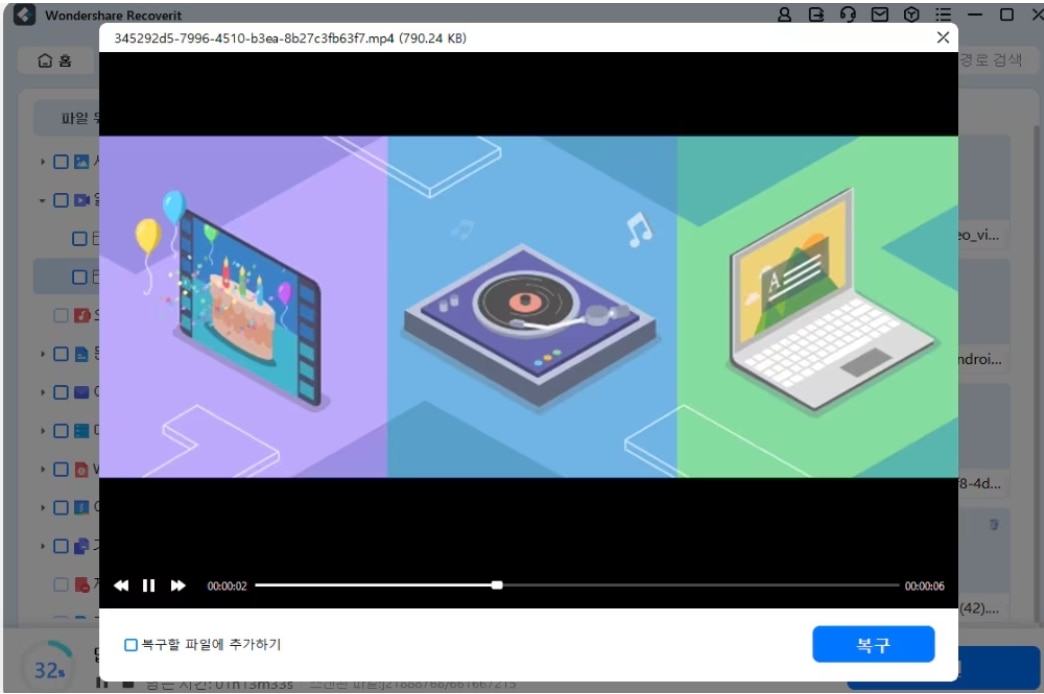Select the envelope email category icon
1044x694 pixels.
81,392
